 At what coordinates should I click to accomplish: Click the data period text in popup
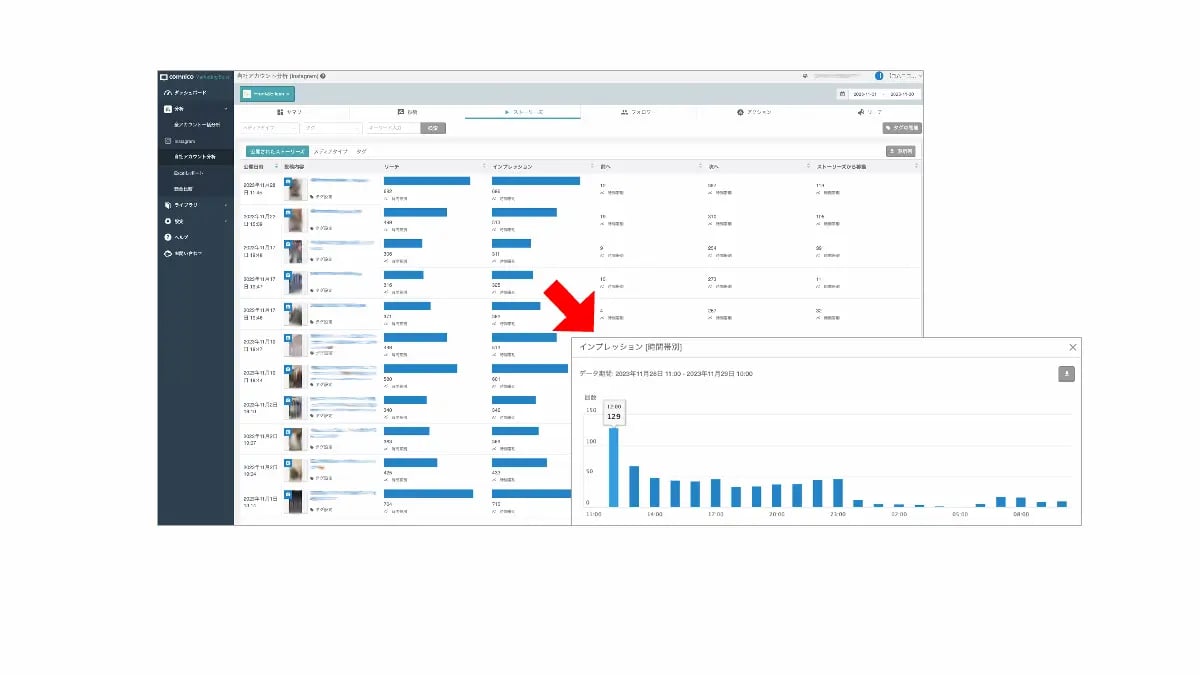(x=666, y=373)
